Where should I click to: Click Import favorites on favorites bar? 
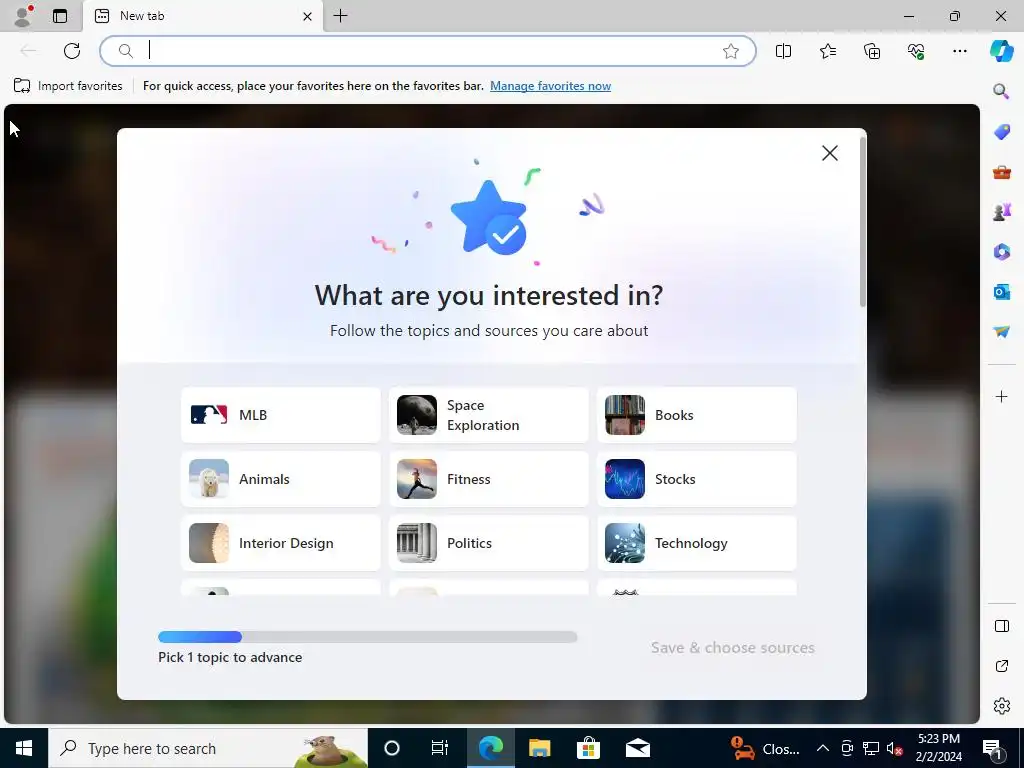click(68, 86)
